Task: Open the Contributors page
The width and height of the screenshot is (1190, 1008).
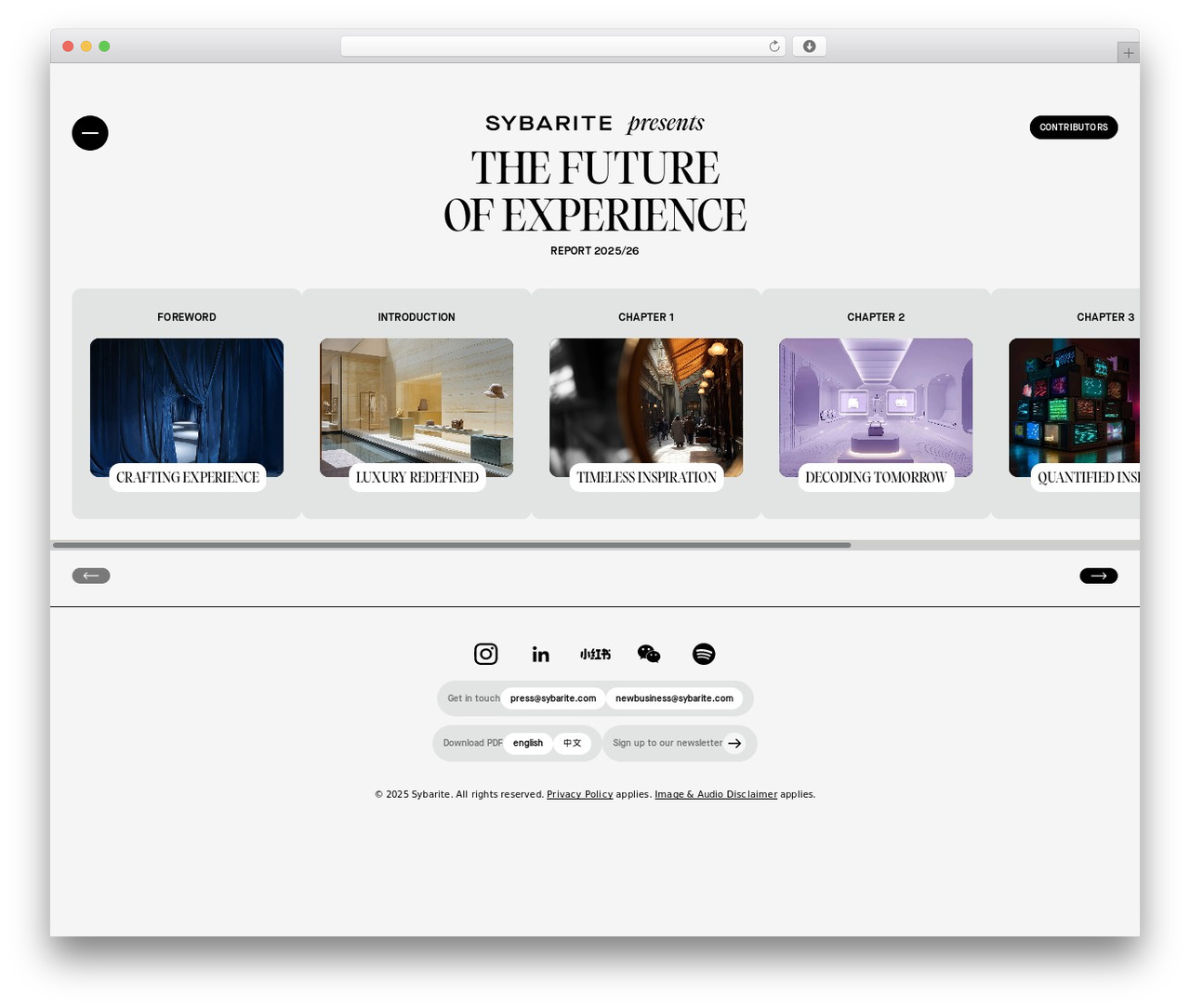Action: click(1073, 127)
